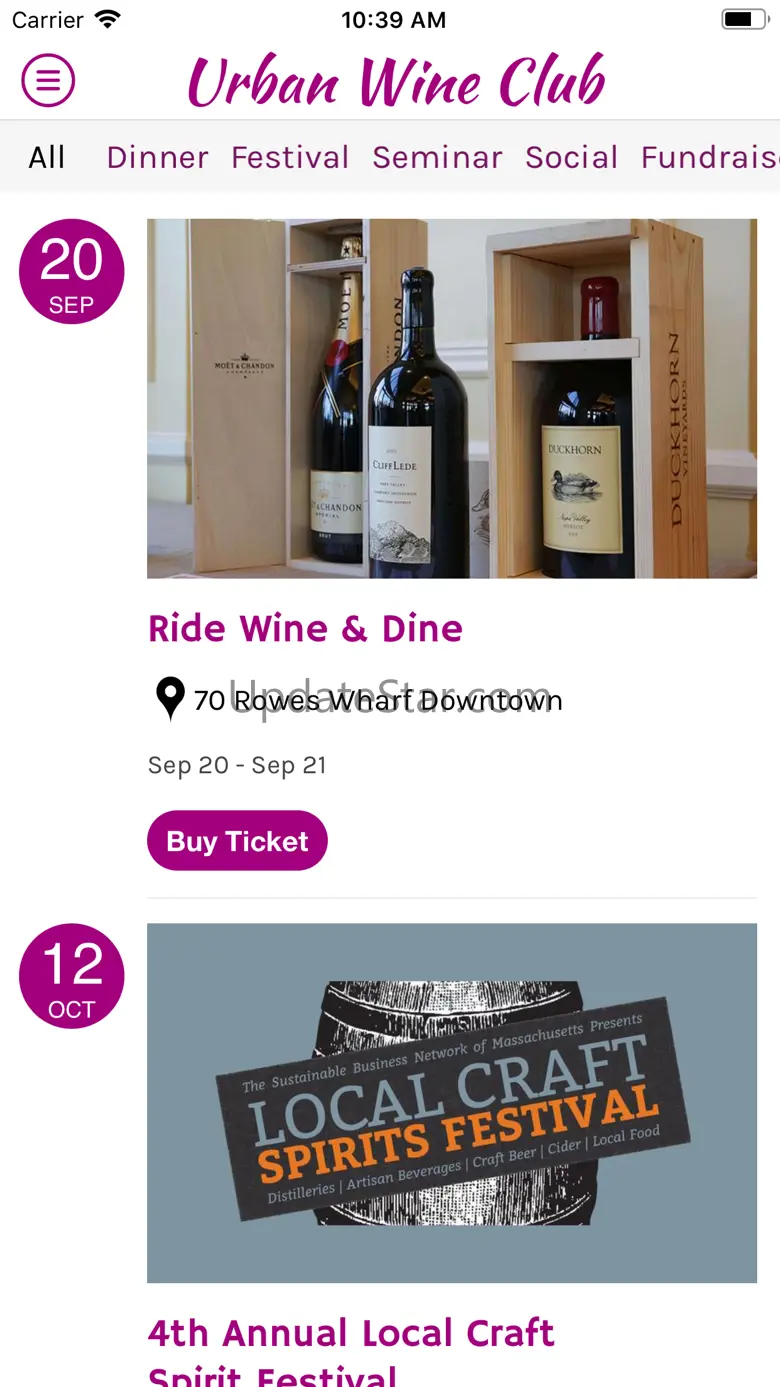Viewport: 780px width, 1387px height.
Task: Tap the Wi-Fi status icon
Action: [x=106, y=19]
